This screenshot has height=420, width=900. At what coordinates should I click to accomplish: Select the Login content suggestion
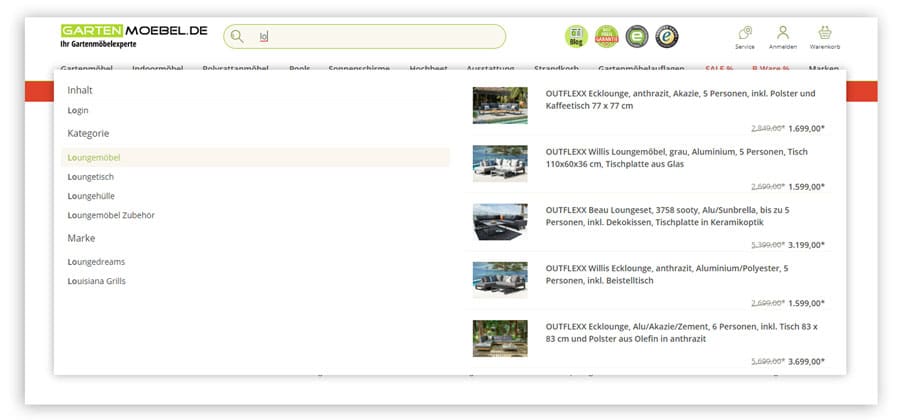pos(78,110)
